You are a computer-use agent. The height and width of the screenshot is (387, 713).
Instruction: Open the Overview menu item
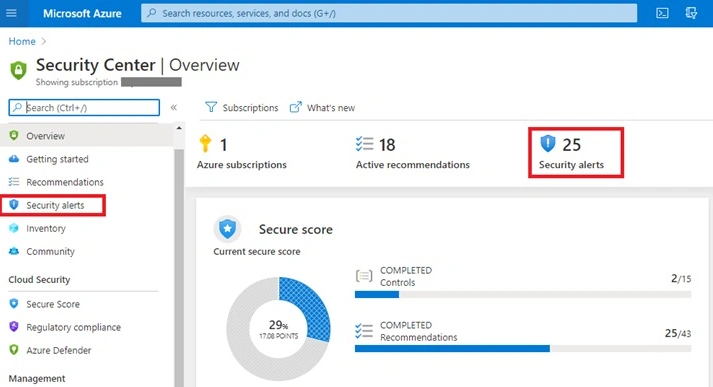(x=86, y=136)
